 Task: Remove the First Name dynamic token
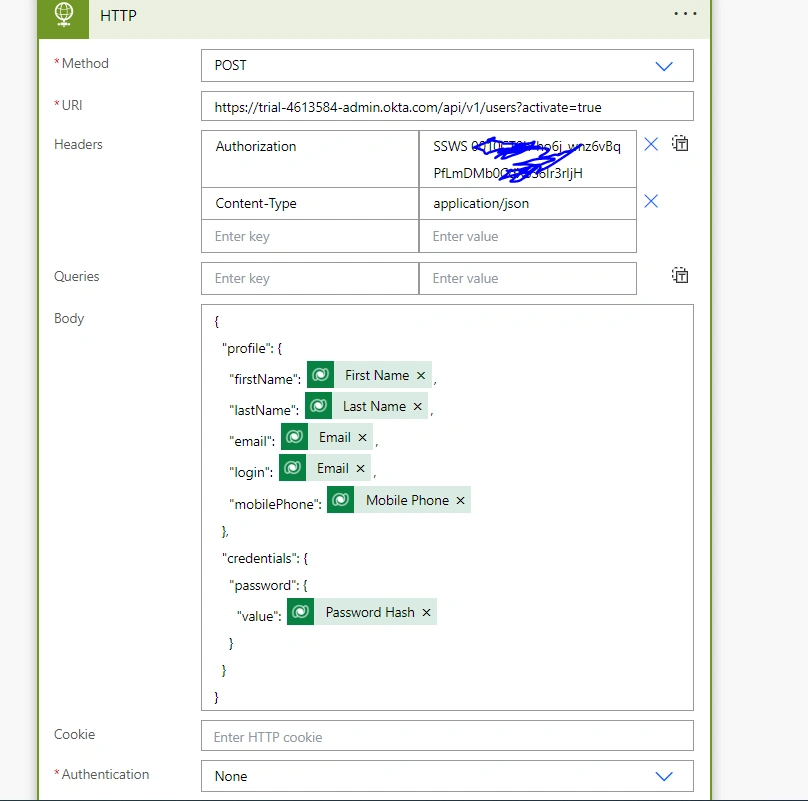tap(421, 375)
